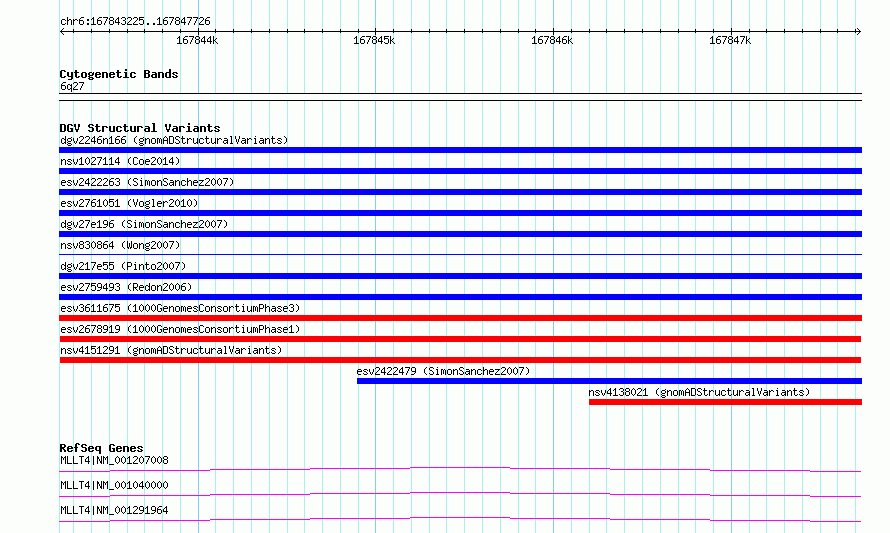This screenshot has height=533, width=890.
Task: Open transcript MLLT4|NM_001040000 label
Action: (114, 485)
